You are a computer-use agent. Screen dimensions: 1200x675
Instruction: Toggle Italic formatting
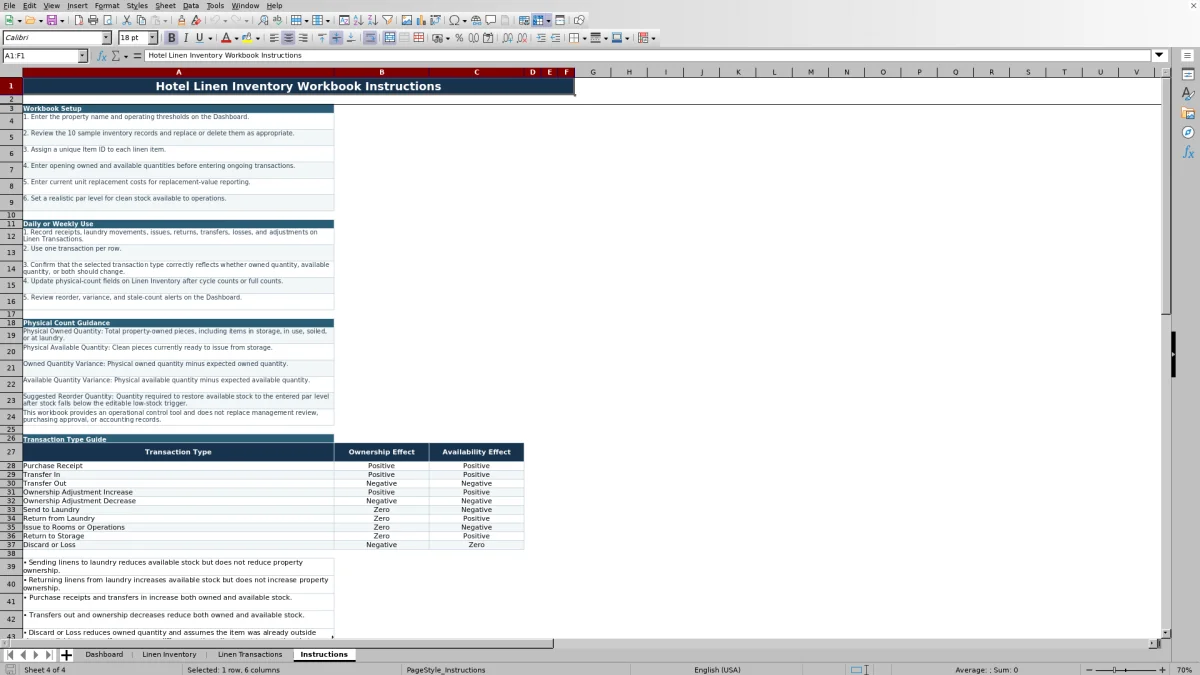186,38
